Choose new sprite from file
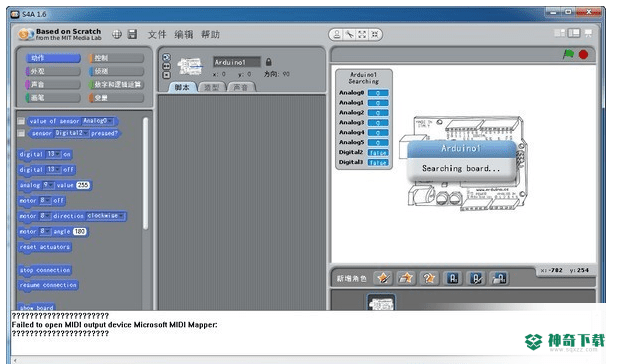The width and height of the screenshot is (617, 364). 406,278
